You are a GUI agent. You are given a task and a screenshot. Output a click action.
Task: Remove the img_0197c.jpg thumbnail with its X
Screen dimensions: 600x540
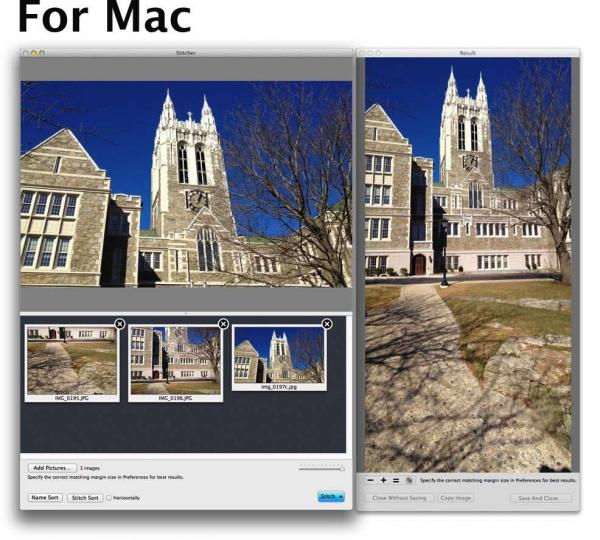(x=327, y=324)
